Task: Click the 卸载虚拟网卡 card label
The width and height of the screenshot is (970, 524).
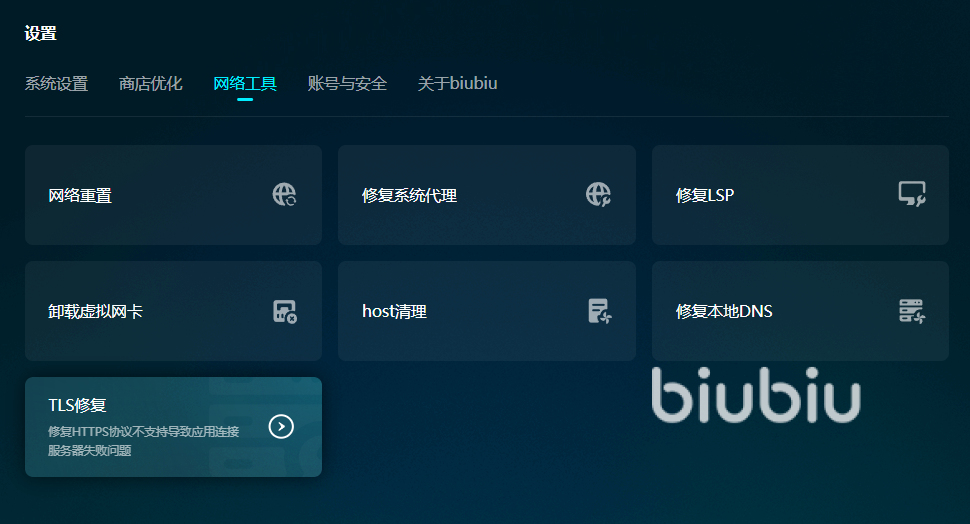Action: tap(95, 311)
